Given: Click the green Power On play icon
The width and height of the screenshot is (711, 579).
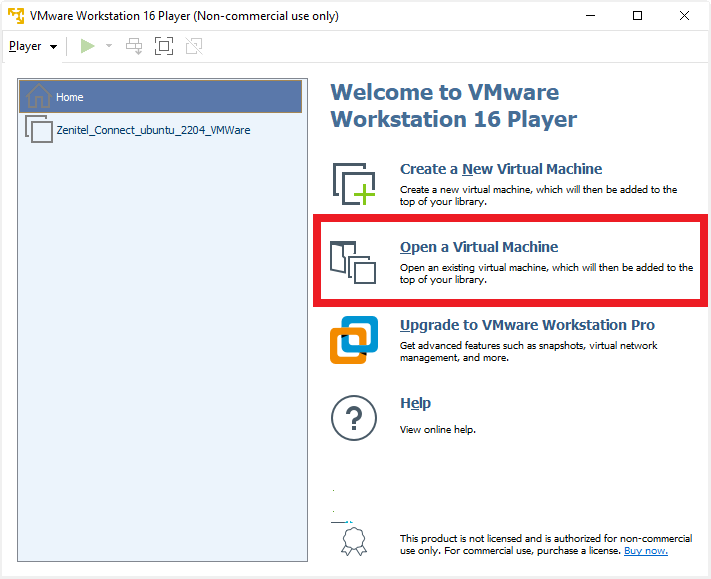Looking at the screenshot, I should tap(88, 46).
